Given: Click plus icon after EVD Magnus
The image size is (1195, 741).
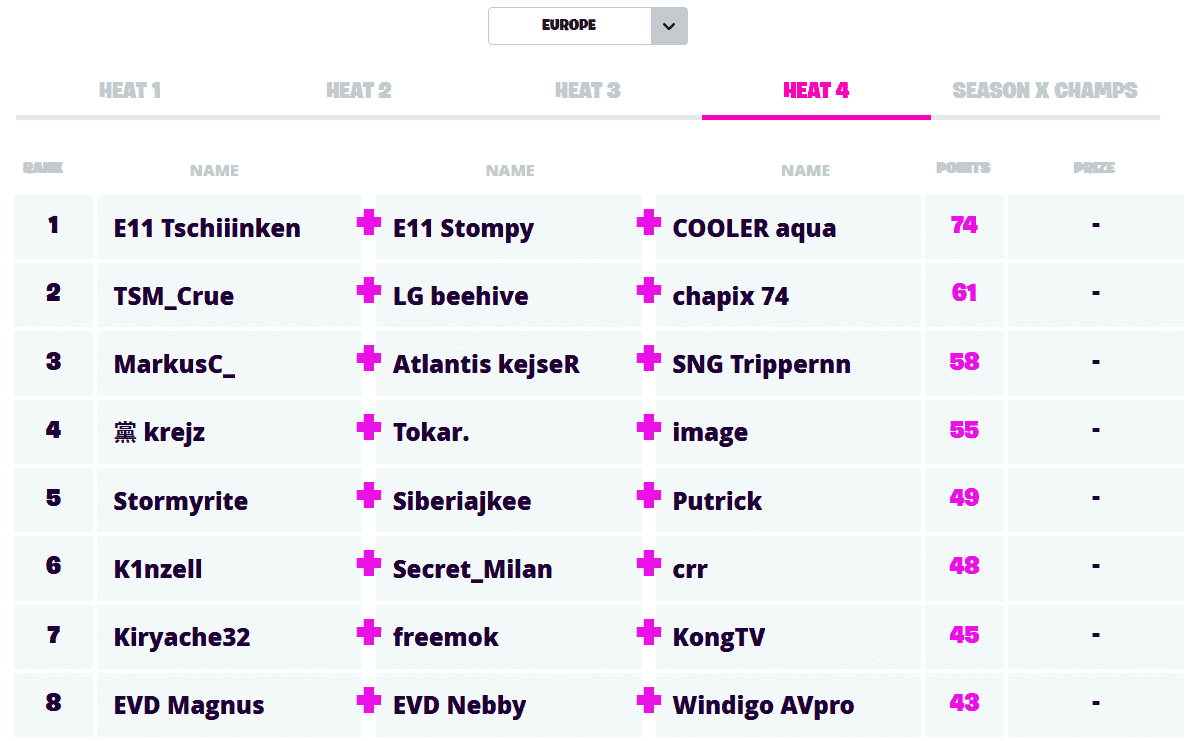Looking at the screenshot, I should click(369, 700).
